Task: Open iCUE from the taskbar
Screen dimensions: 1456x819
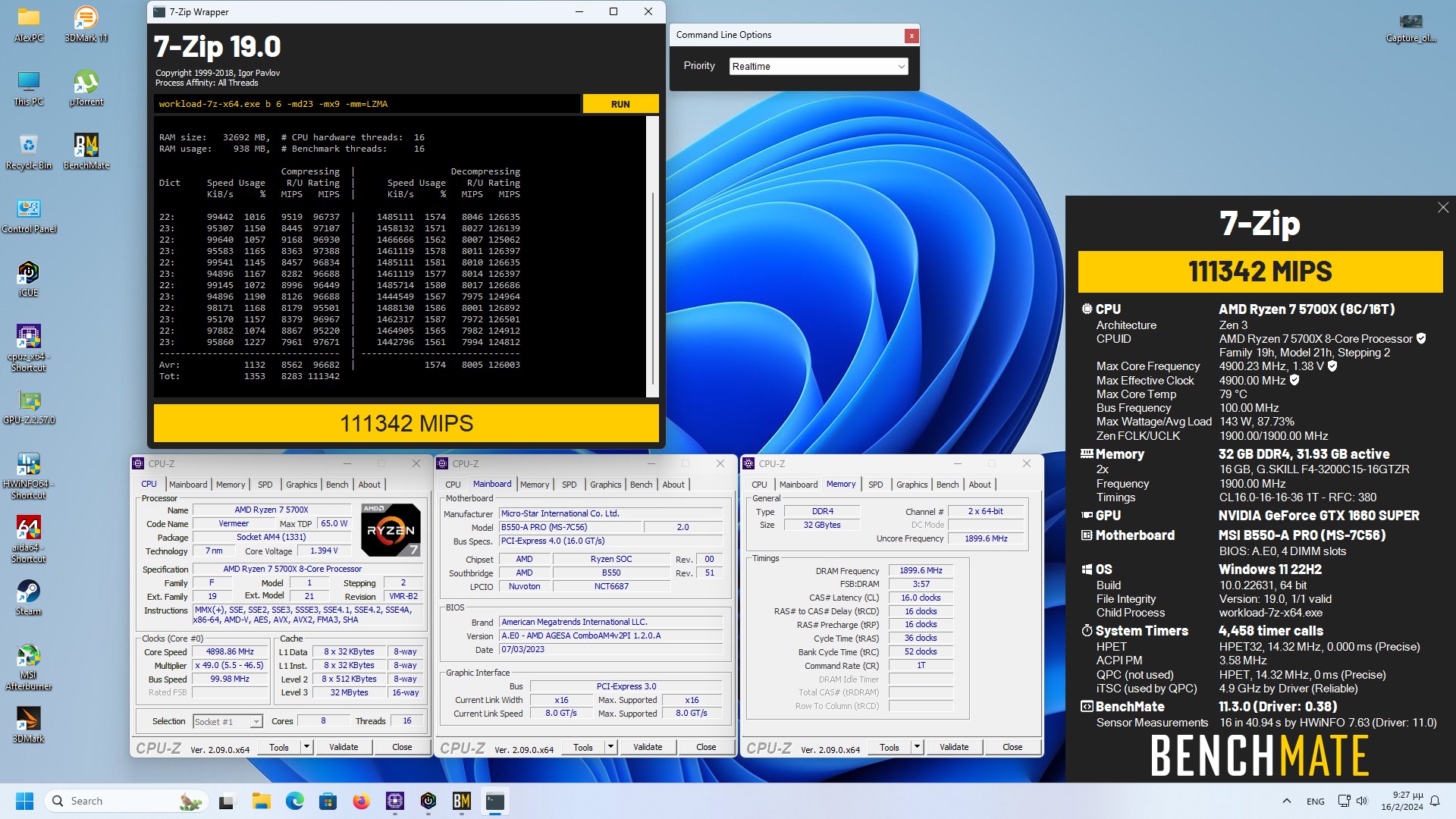Action: point(428,801)
